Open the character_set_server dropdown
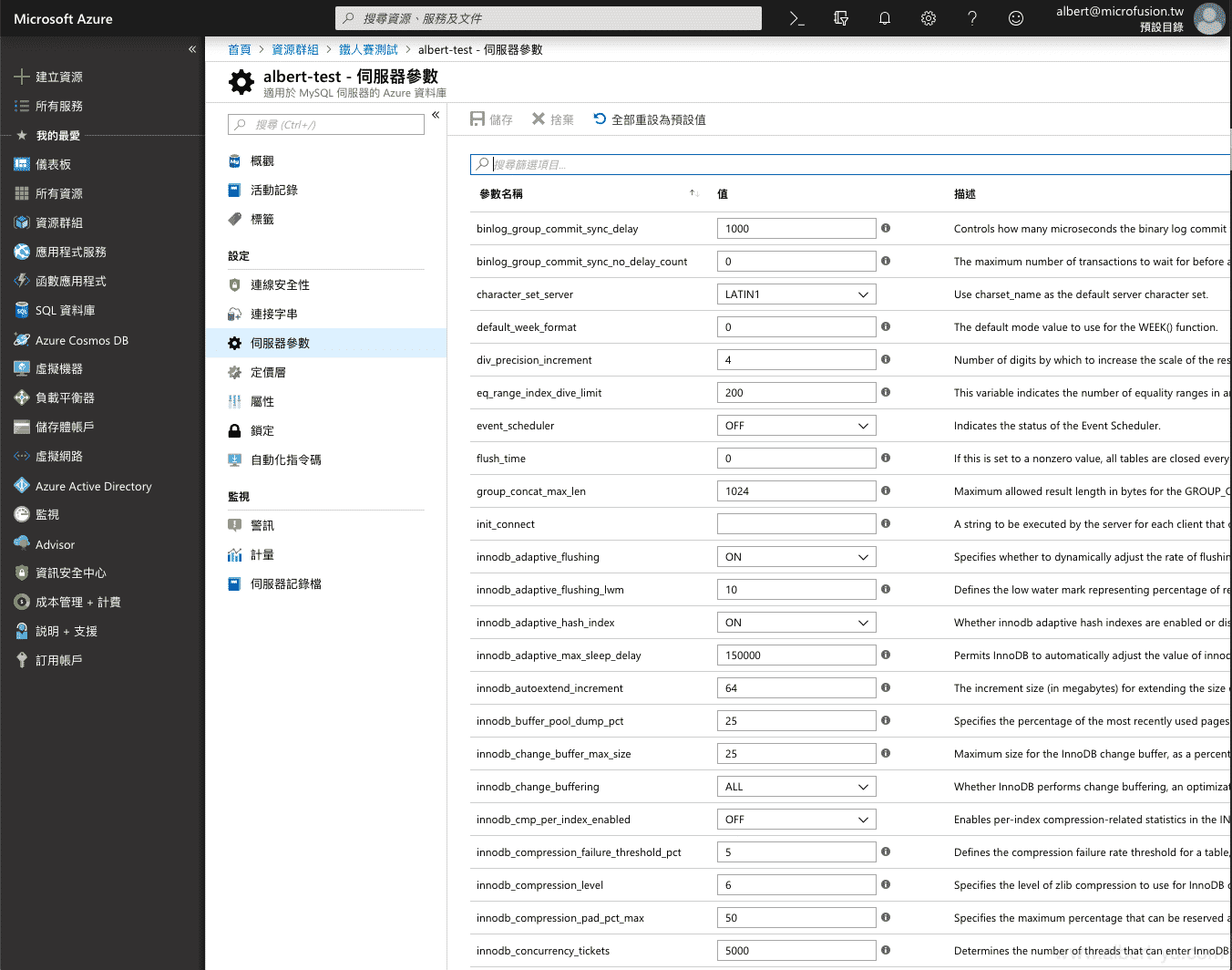Image resolution: width=1232 pixels, height=970 pixels. [796, 294]
